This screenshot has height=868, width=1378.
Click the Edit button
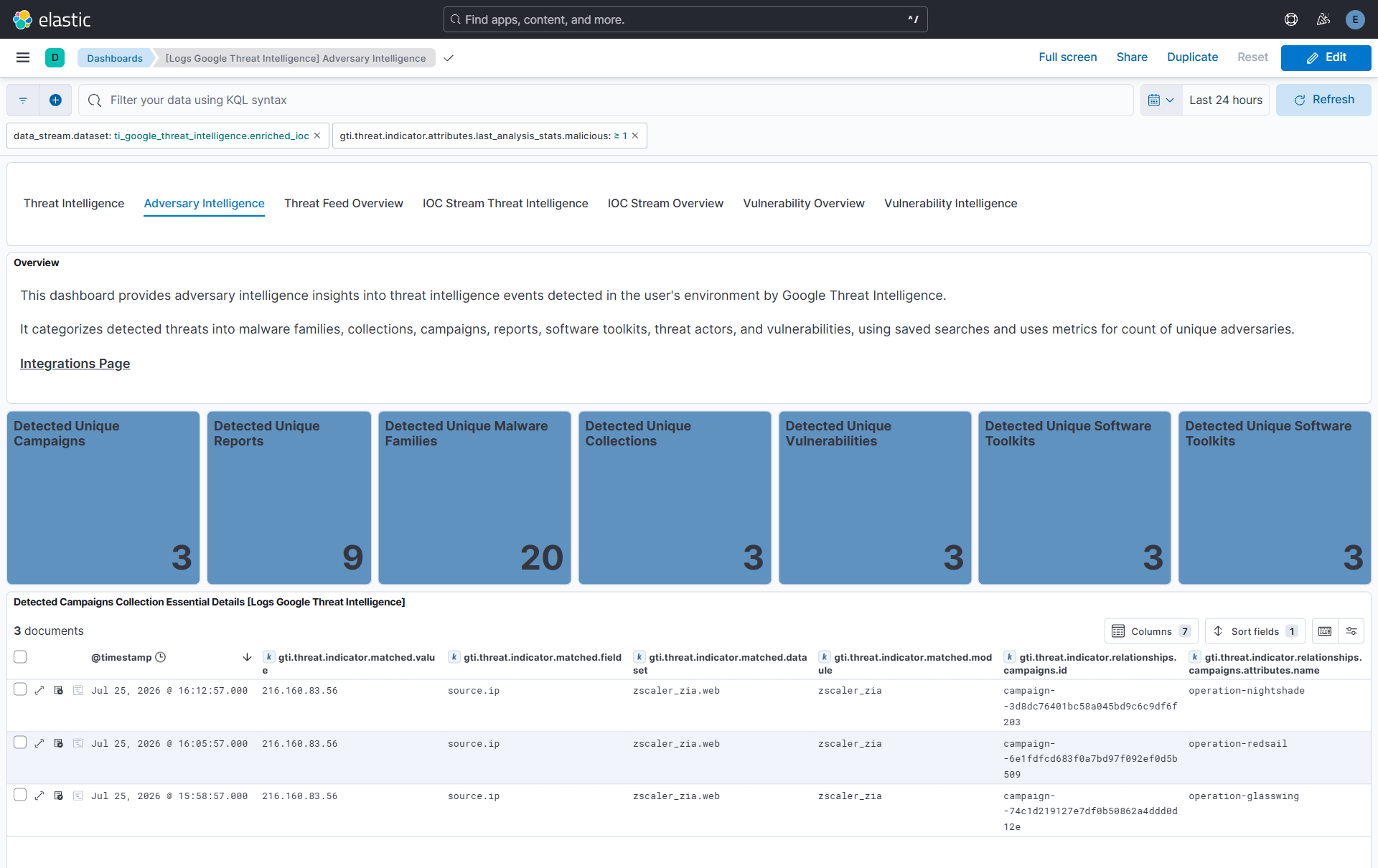tap(1326, 57)
